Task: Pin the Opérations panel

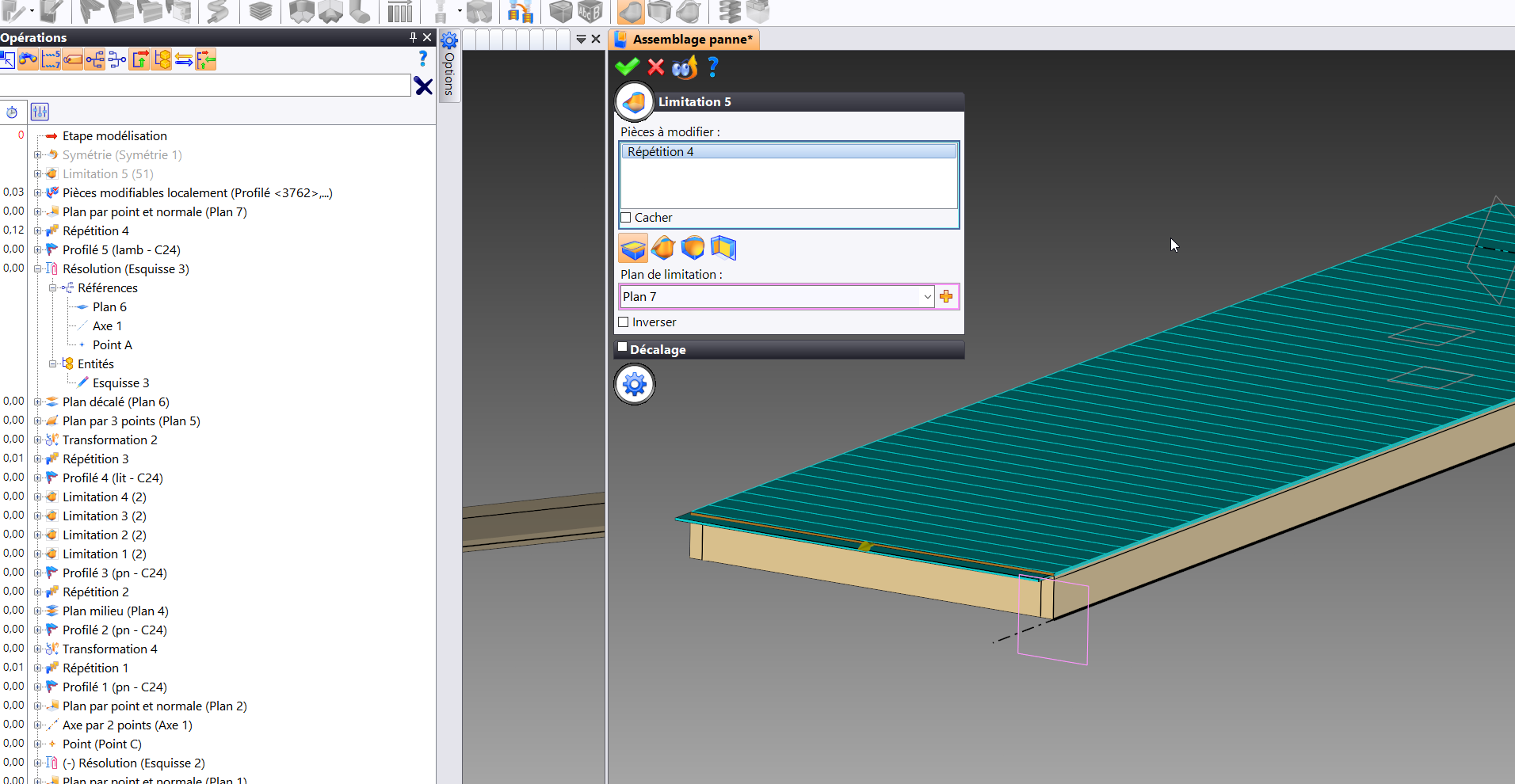Action: (x=413, y=37)
